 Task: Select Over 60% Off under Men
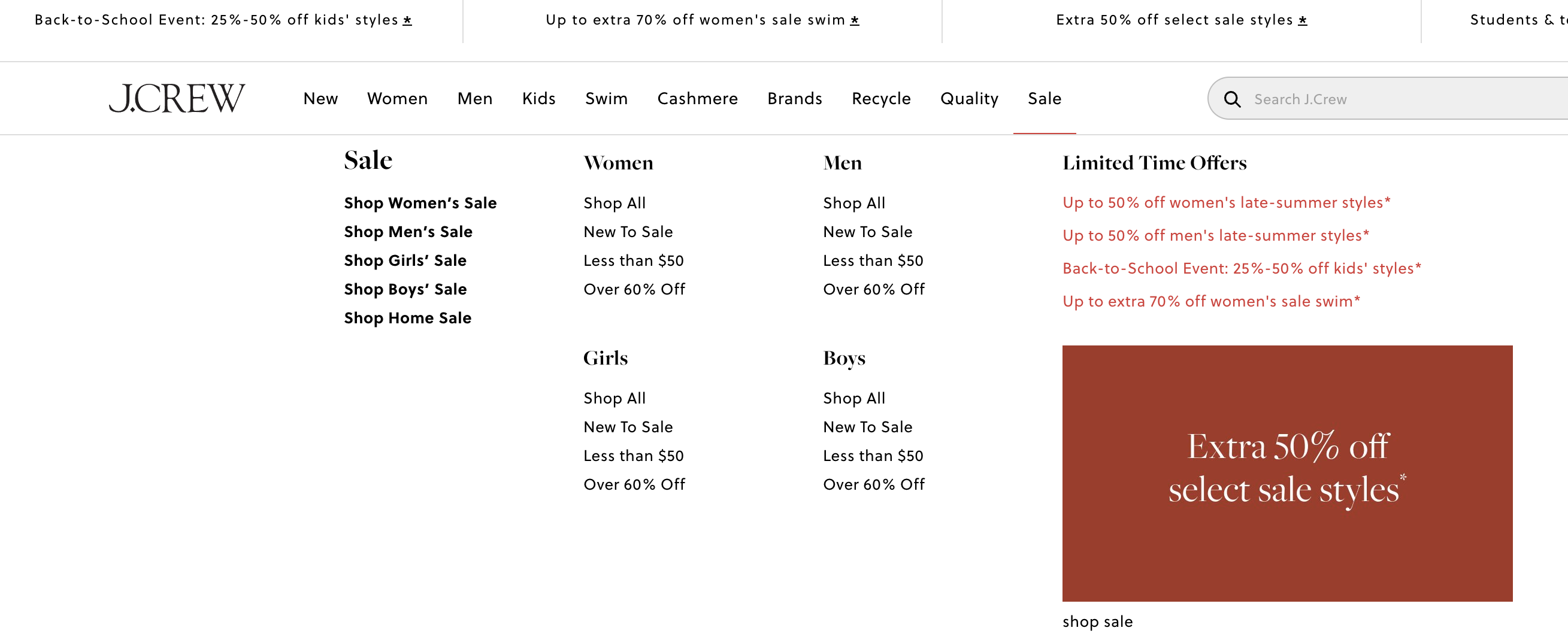coord(873,290)
